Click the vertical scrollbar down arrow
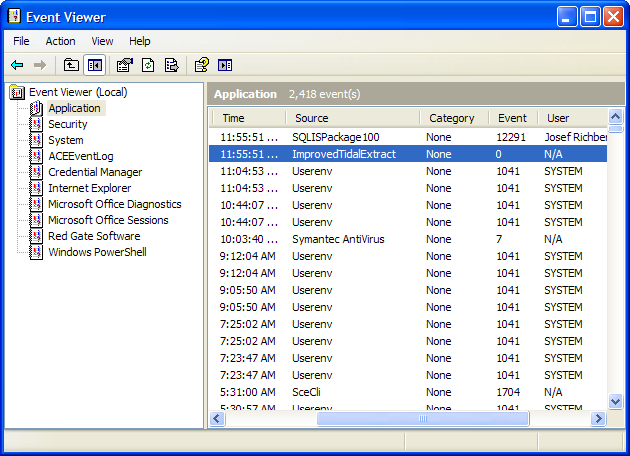The height and width of the screenshot is (456, 630). click(x=616, y=401)
